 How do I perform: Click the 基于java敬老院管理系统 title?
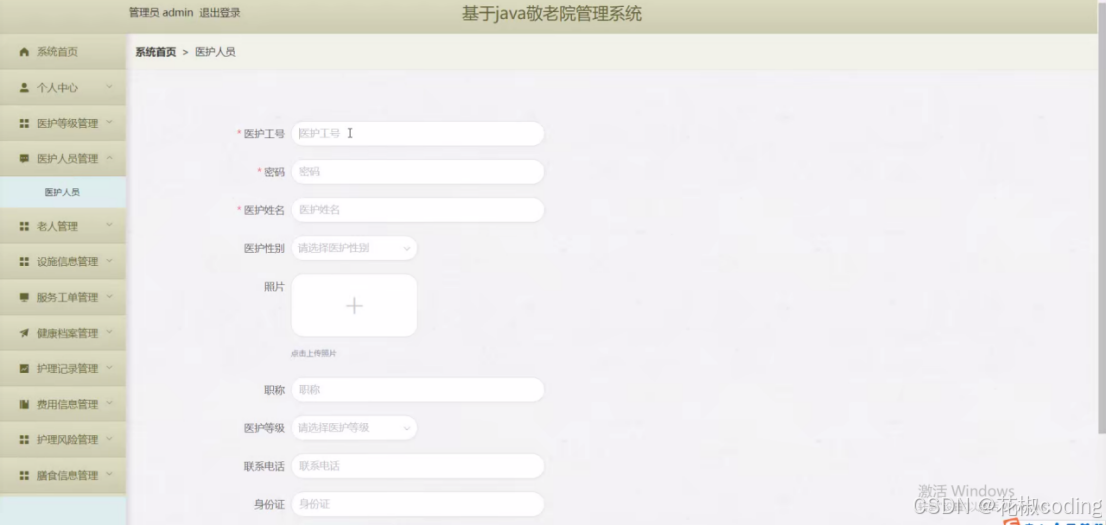click(552, 13)
